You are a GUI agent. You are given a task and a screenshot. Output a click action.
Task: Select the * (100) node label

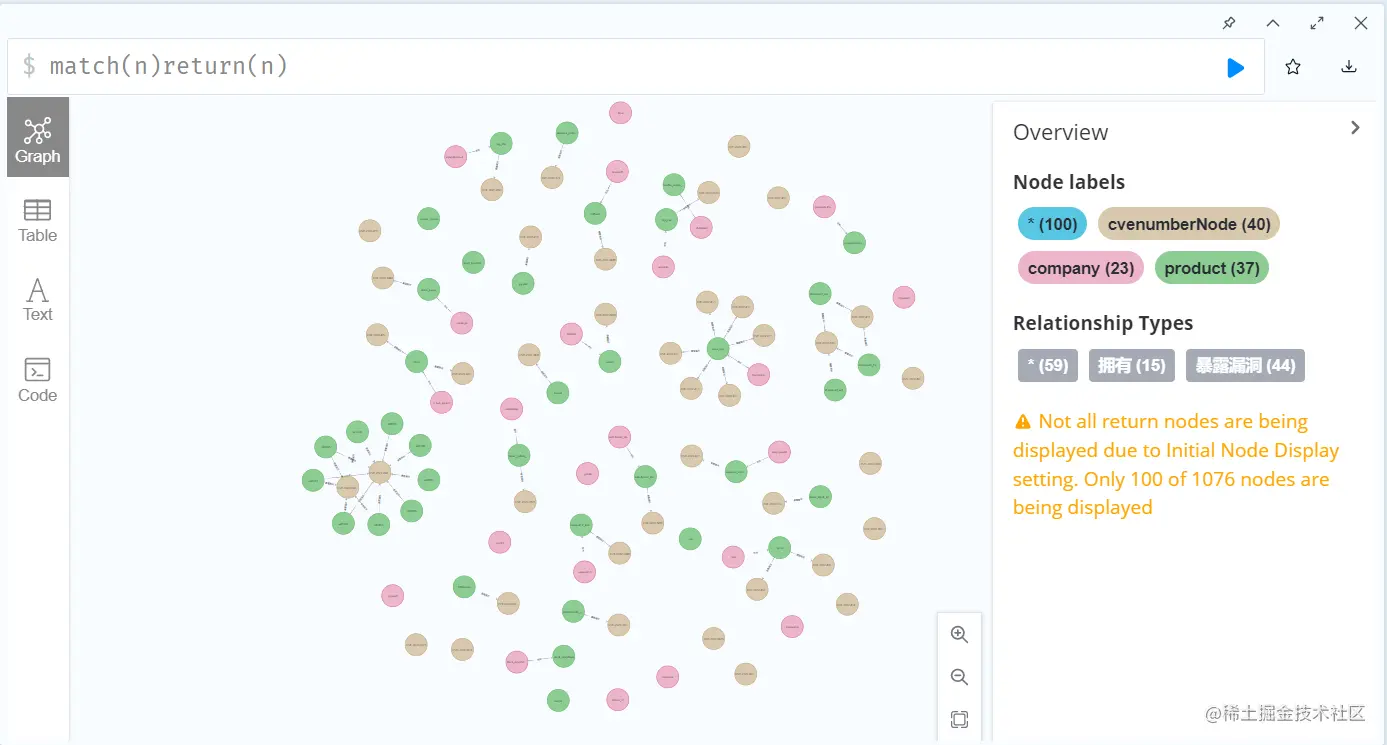coord(1052,224)
